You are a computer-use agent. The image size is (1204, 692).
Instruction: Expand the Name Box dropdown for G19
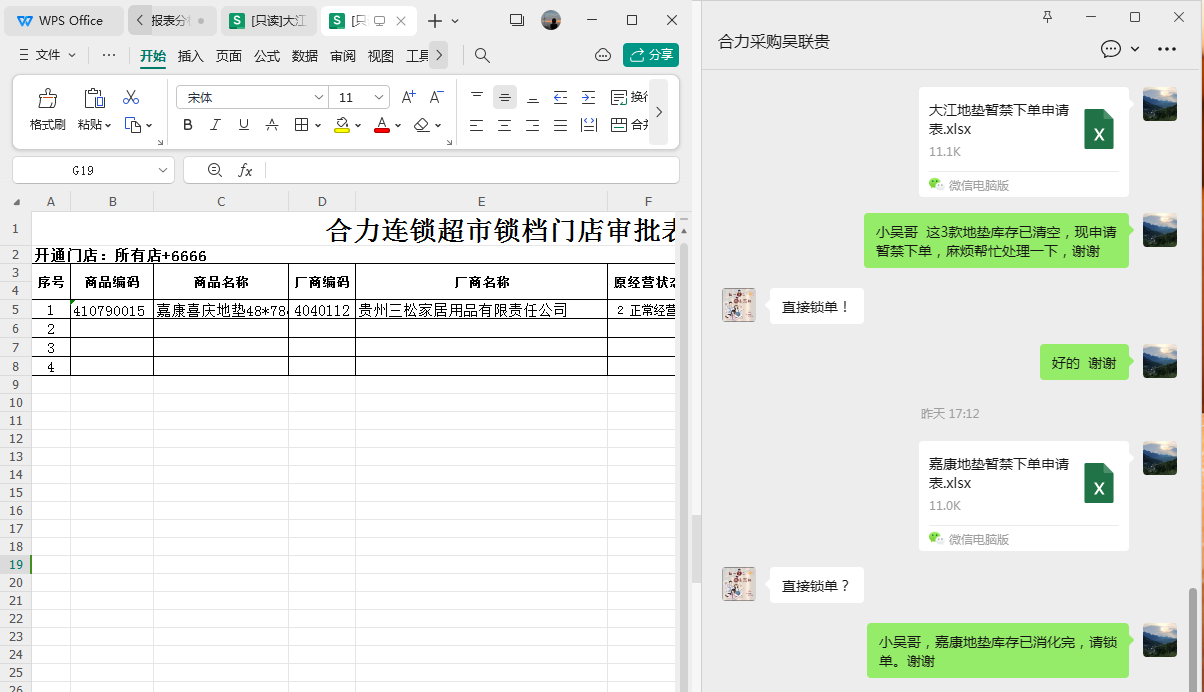pyautogui.click(x=163, y=171)
